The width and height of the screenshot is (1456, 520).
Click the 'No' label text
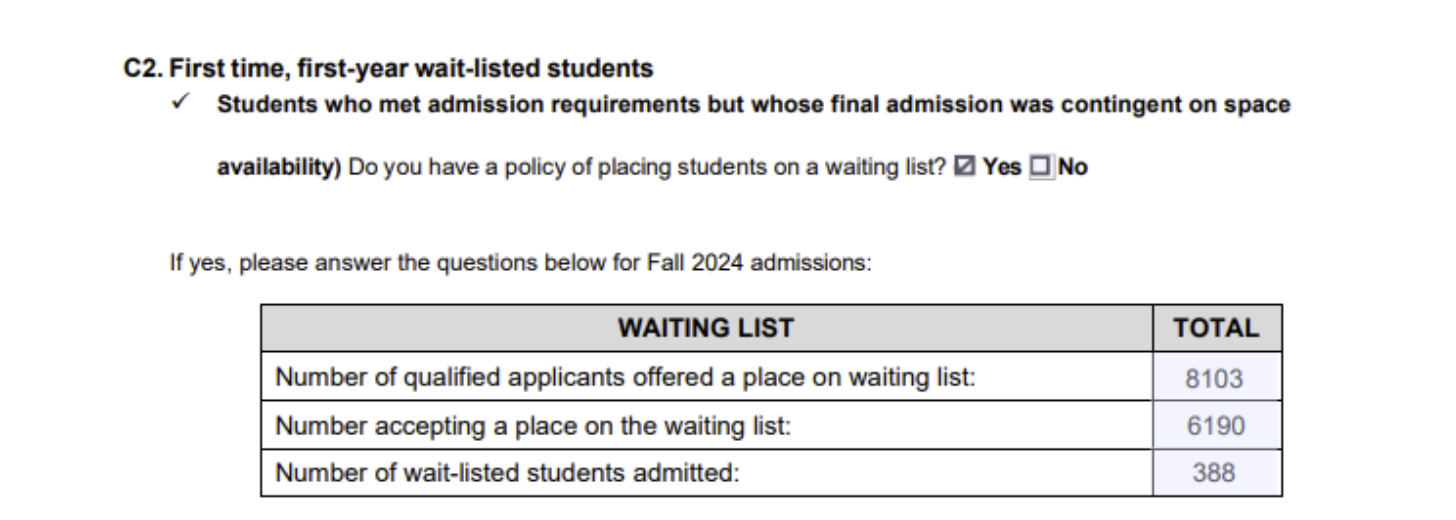[1072, 168]
